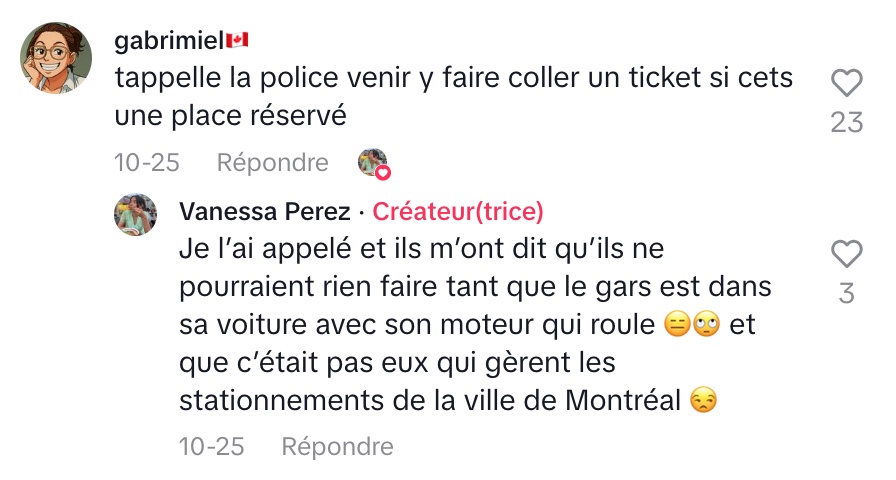This screenshot has width=896, height=480.
Task: Click the unamused face emoji after Montréal
Action: click(x=704, y=401)
